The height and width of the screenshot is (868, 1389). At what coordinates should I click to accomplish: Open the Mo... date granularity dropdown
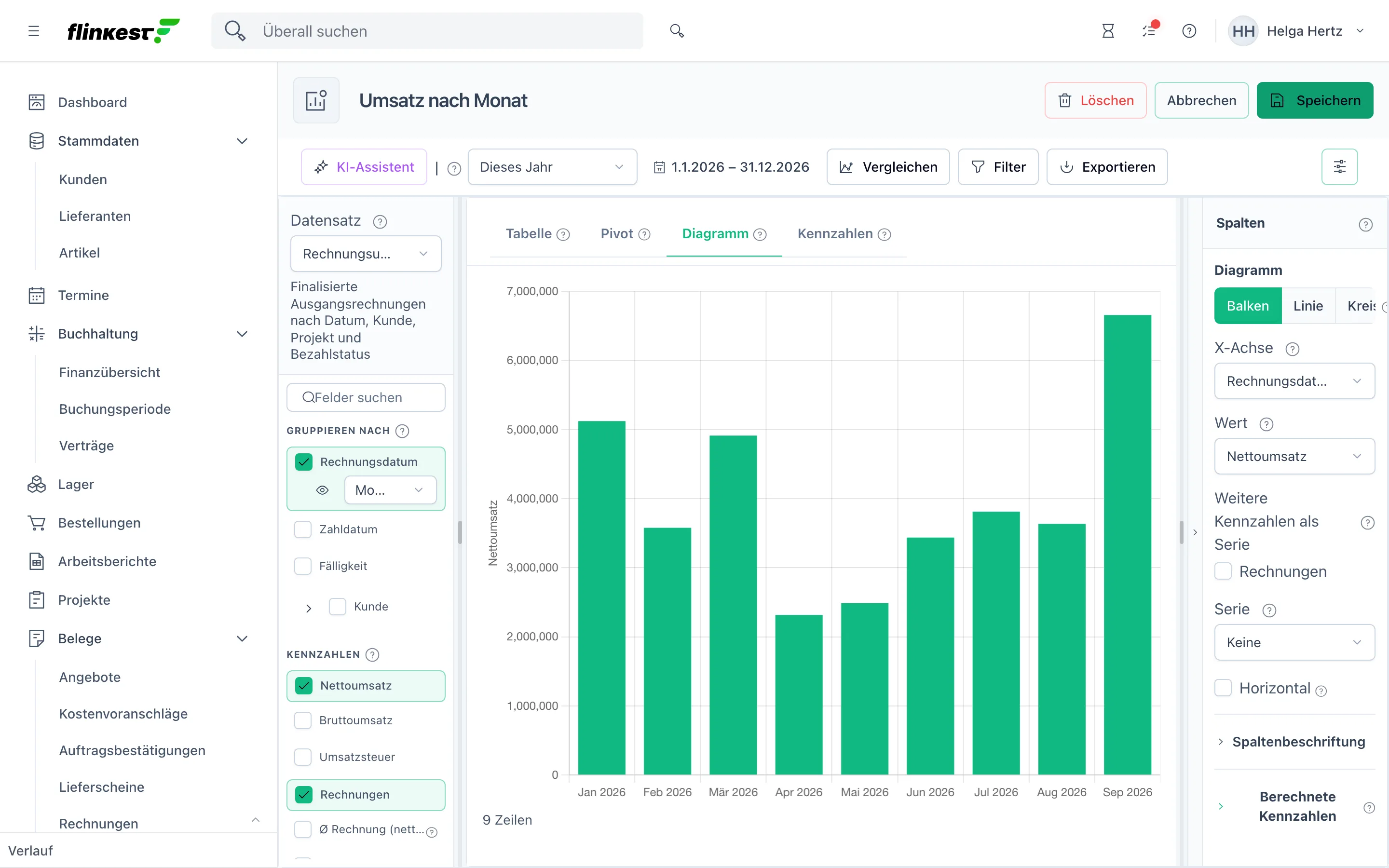pyautogui.click(x=390, y=490)
